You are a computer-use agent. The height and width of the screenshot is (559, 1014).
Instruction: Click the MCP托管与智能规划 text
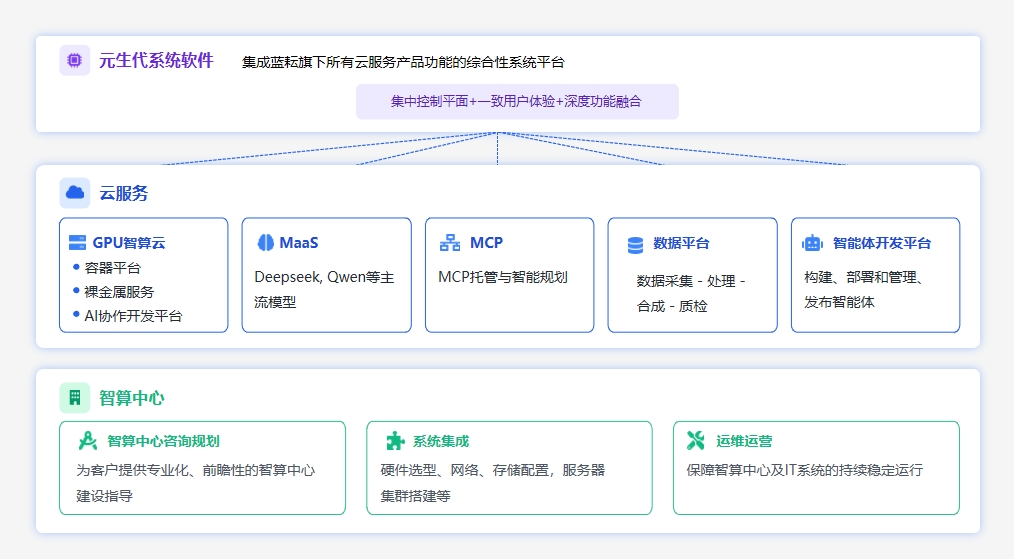(x=502, y=277)
